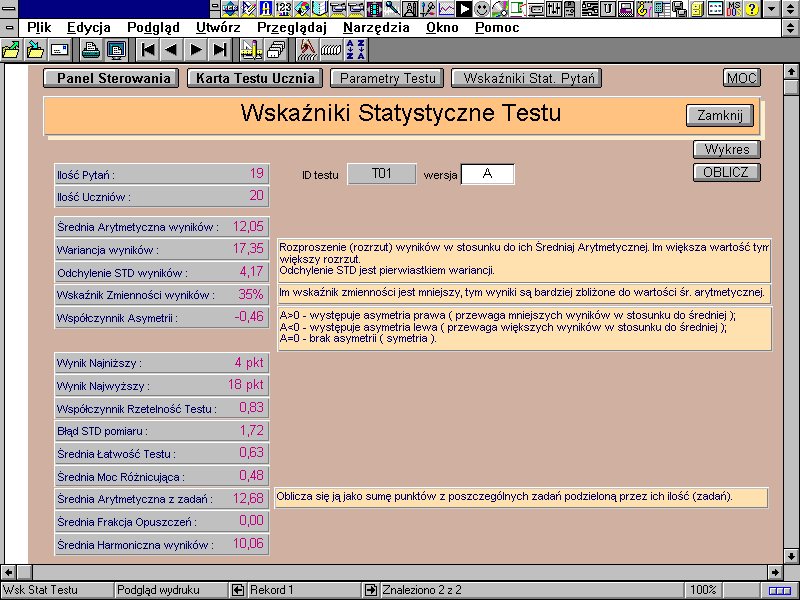Screen dimensions: 800x600
Task: Click the status bar next record arrow
Action: (x=371, y=590)
